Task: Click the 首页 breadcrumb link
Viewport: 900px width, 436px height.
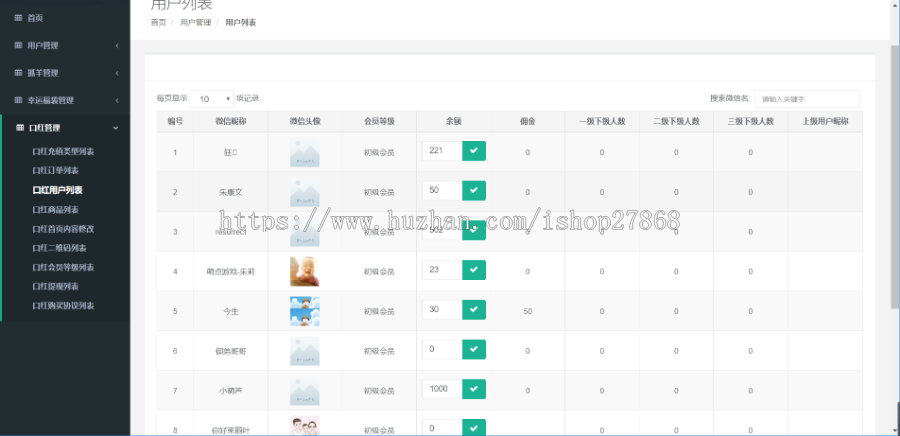Action: coord(158,23)
